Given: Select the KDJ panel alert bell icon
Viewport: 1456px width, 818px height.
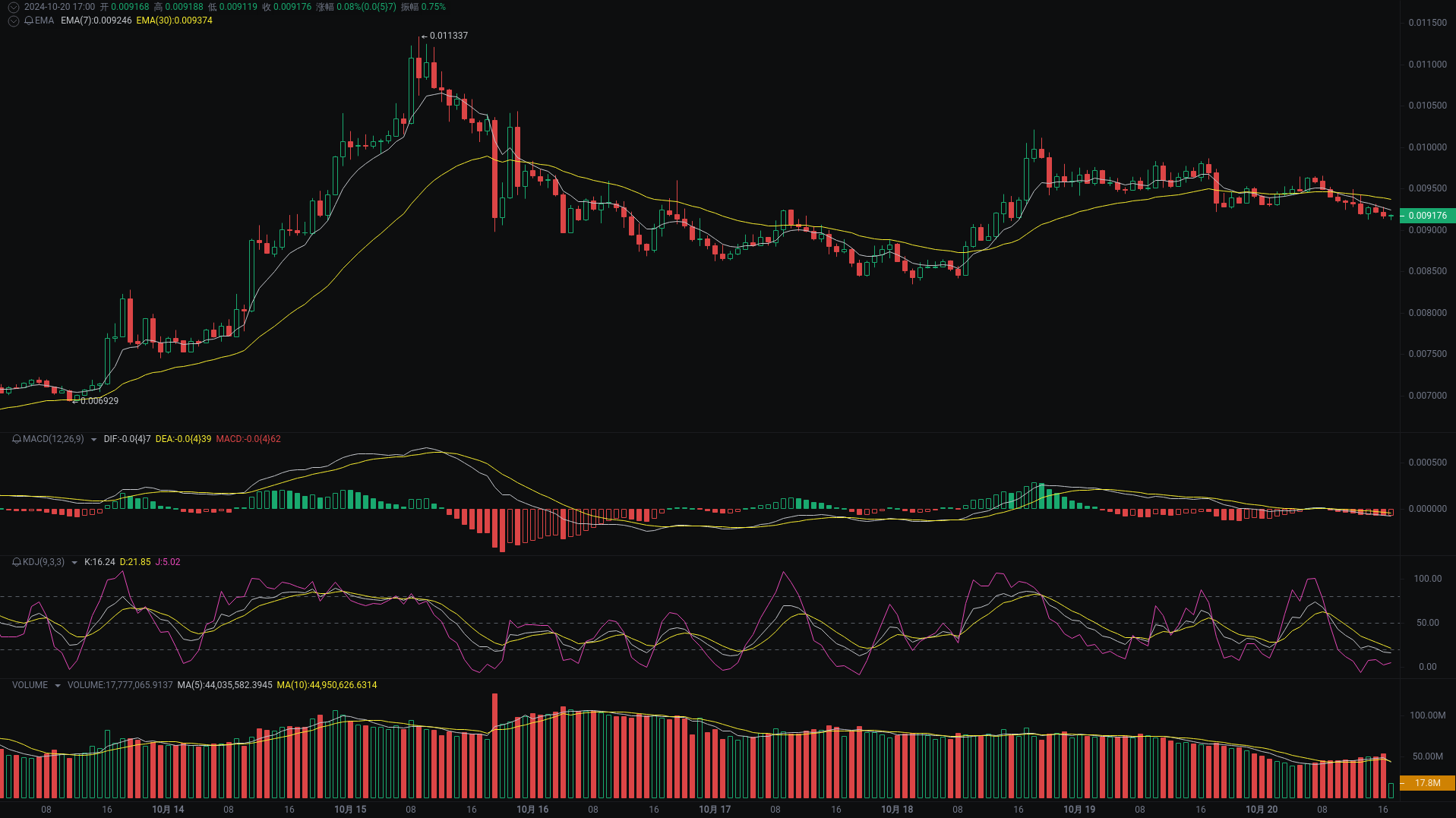Looking at the screenshot, I should point(17,563).
